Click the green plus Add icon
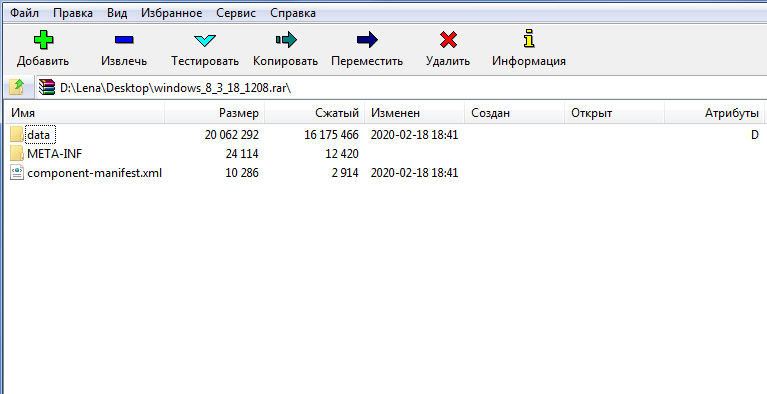767x394 pixels. tap(44, 40)
